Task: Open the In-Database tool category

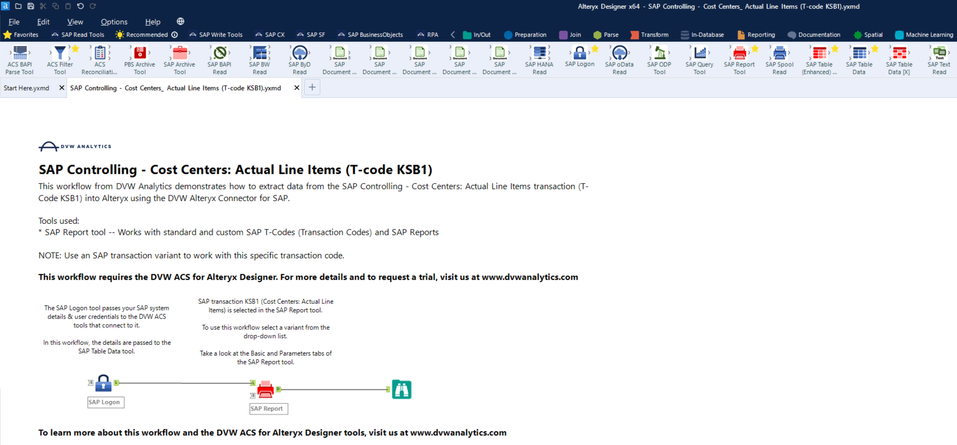Action: (704, 35)
